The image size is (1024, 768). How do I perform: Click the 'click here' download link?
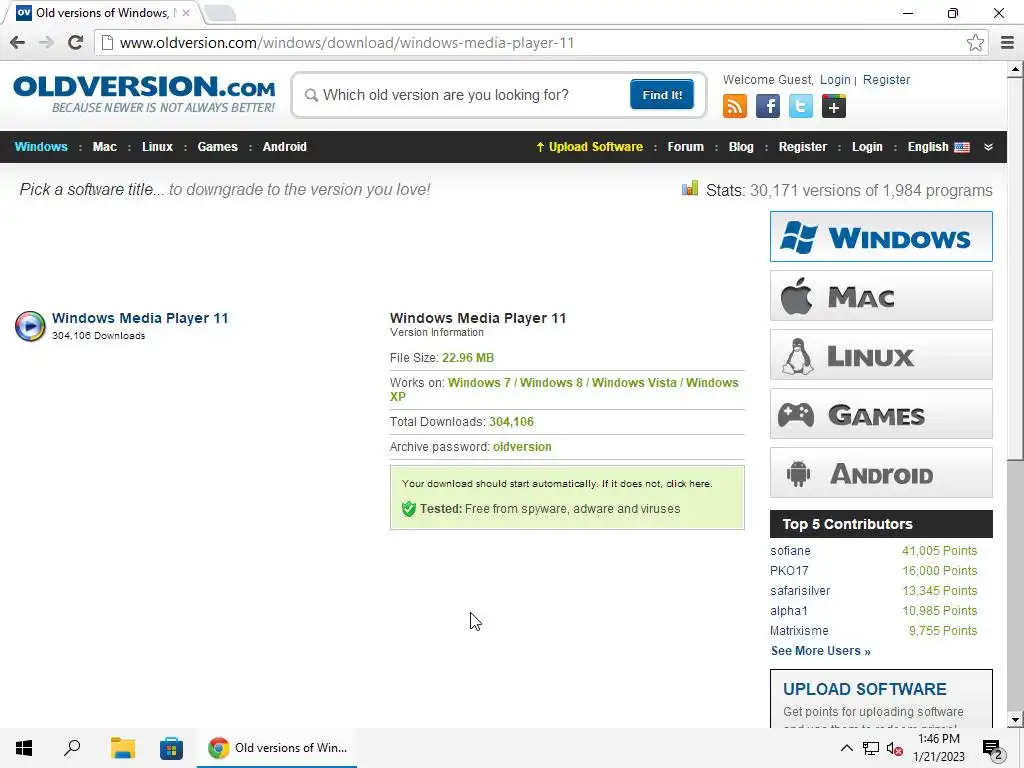tap(688, 484)
